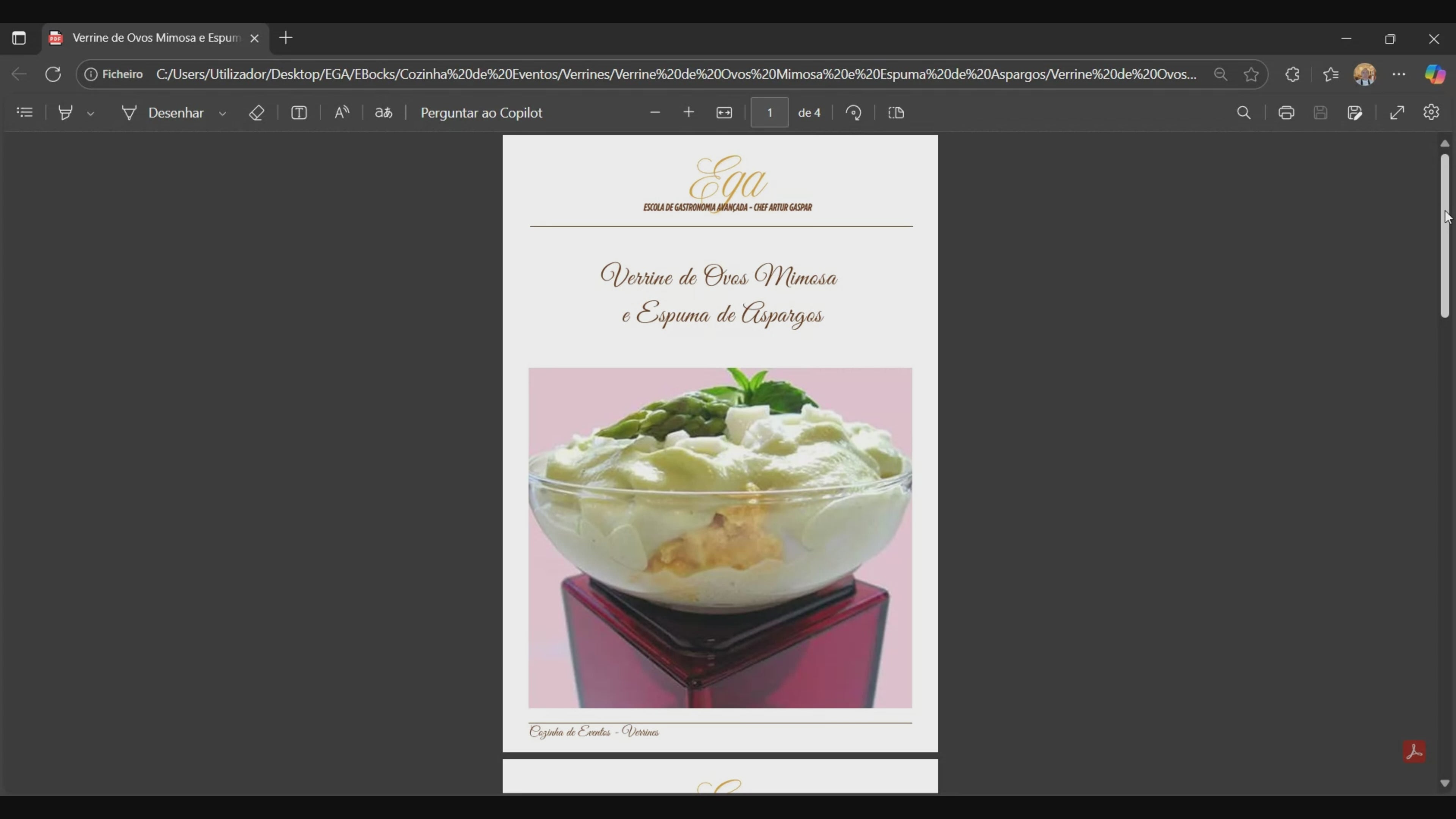The height and width of the screenshot is (819, 1456).
Task: Select the eraser tool
Action: 257,112
